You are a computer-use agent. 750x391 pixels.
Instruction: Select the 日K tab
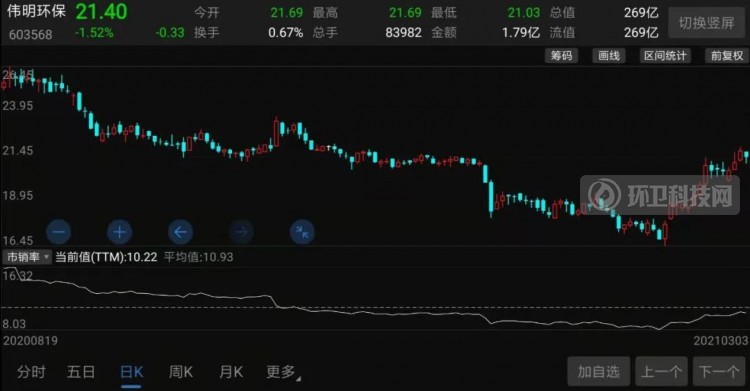(131, 372)
